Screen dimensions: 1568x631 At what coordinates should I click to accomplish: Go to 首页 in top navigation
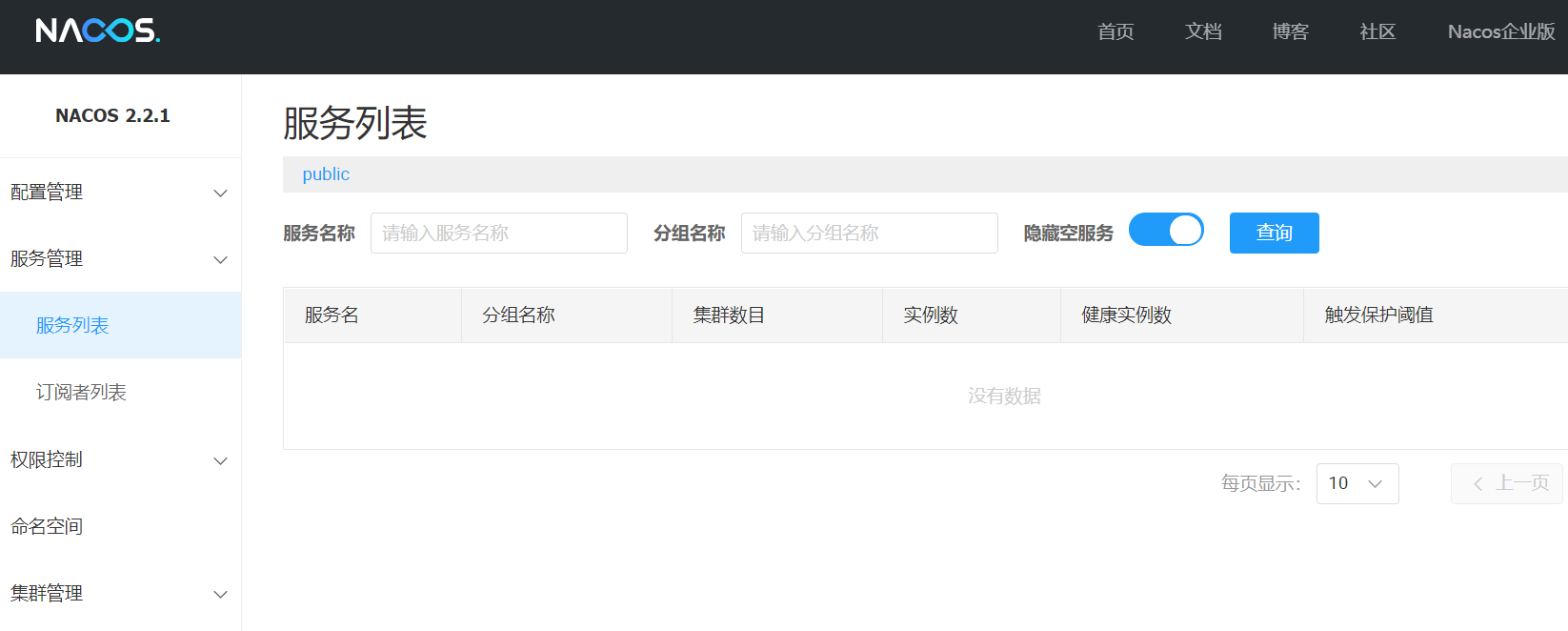[1116, 32]
